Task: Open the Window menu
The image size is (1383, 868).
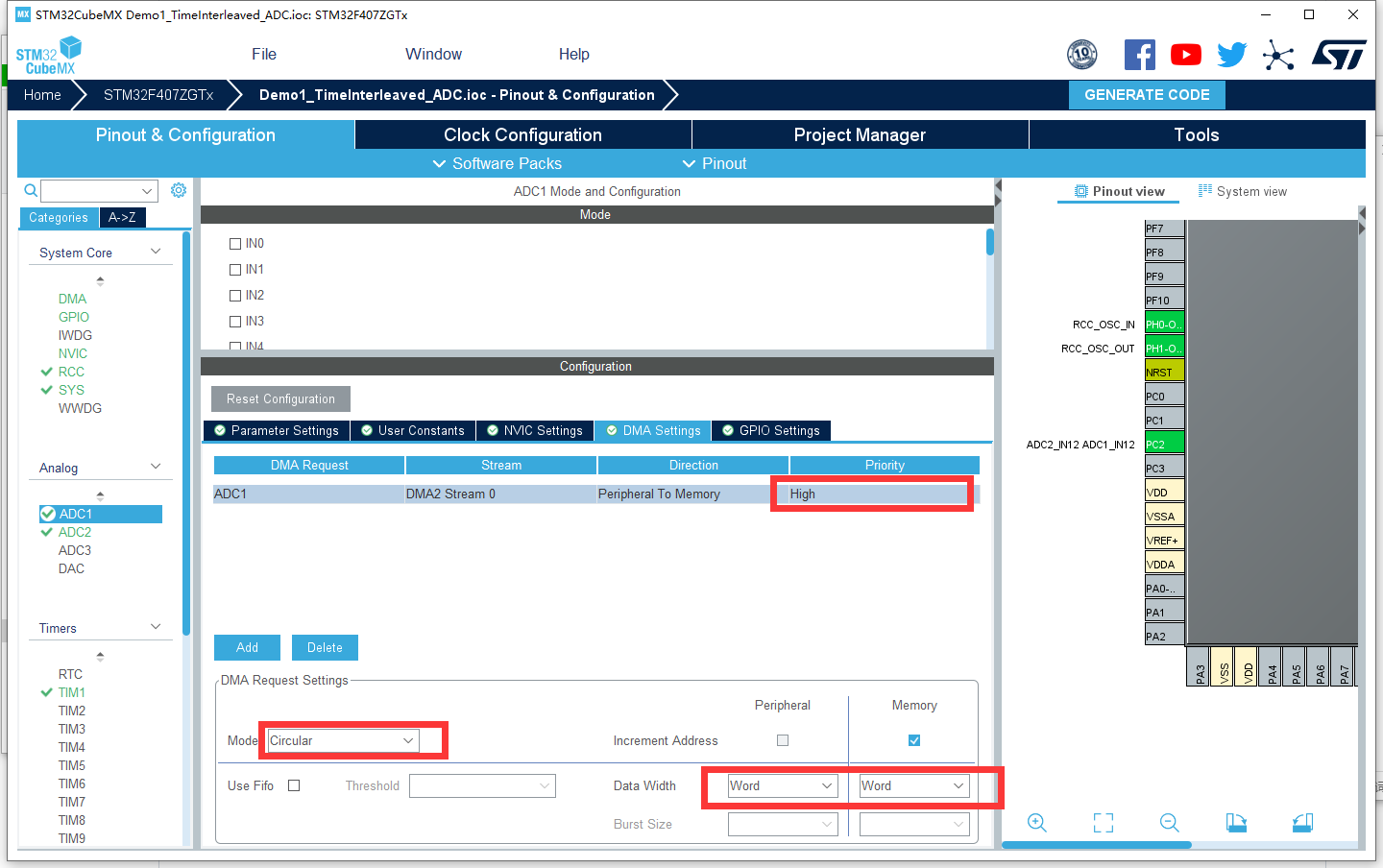Action: (x=433, y=55)
